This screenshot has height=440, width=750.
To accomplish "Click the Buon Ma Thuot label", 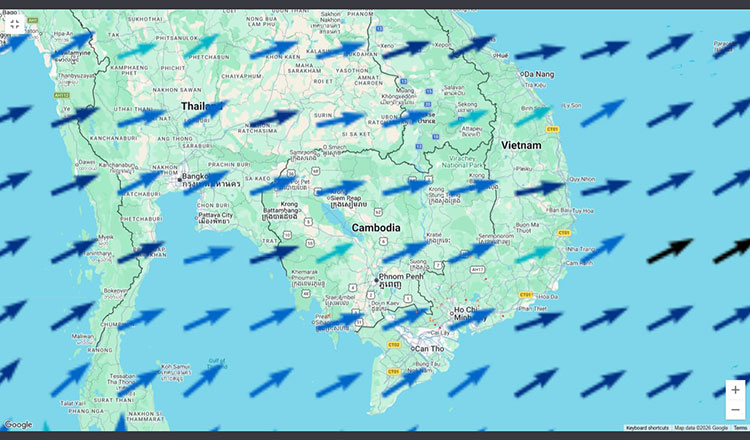I will pos(527,228).
